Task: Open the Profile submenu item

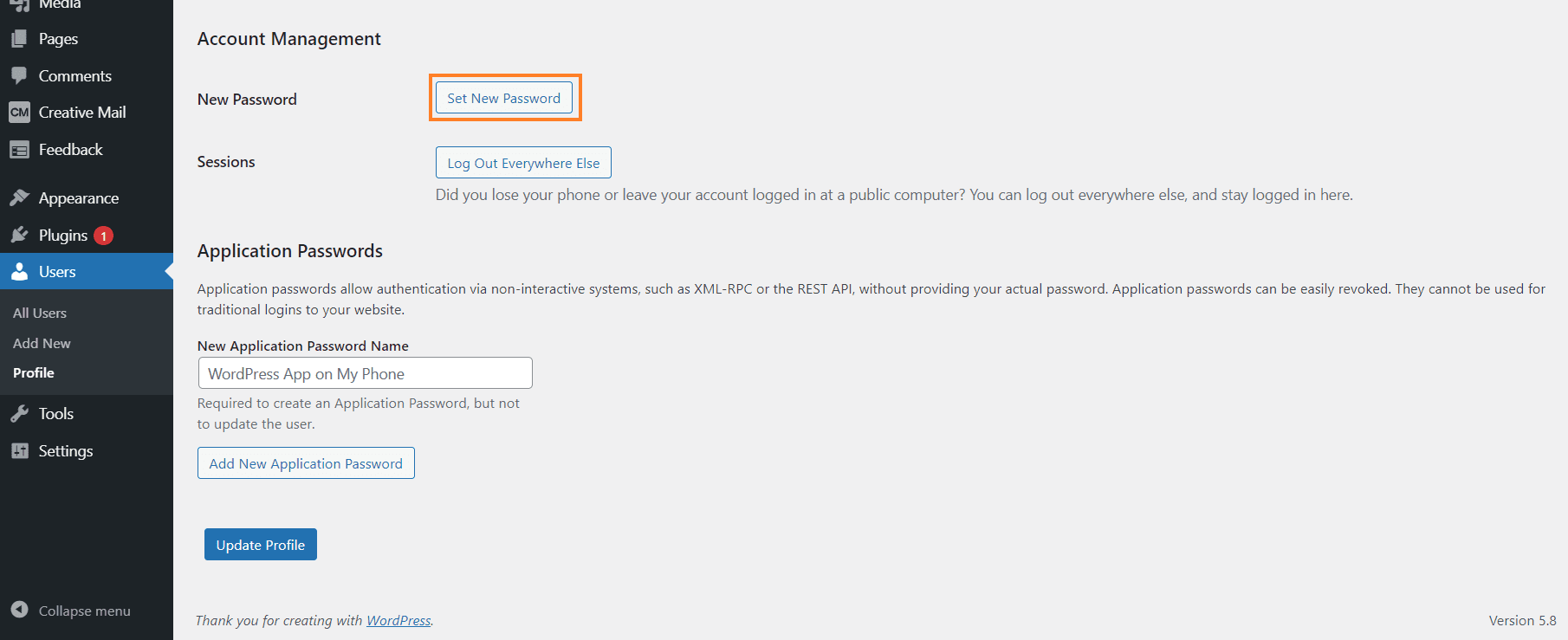Action: (x=34, y=373)
